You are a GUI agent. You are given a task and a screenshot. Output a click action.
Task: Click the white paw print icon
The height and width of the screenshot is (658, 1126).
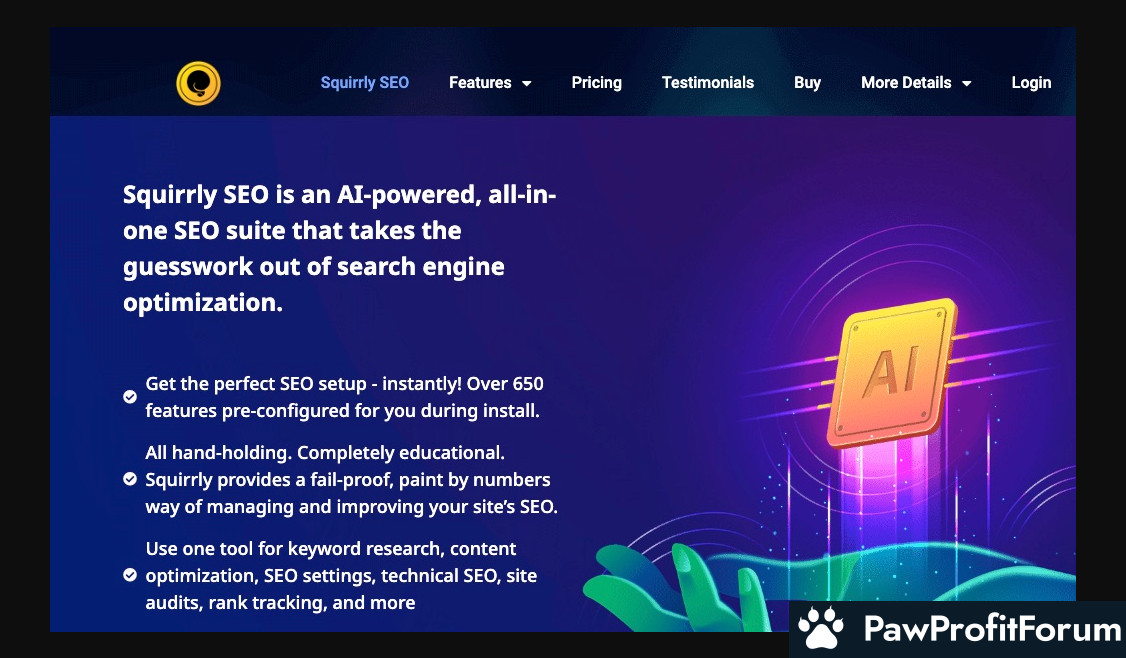[821, 629]
